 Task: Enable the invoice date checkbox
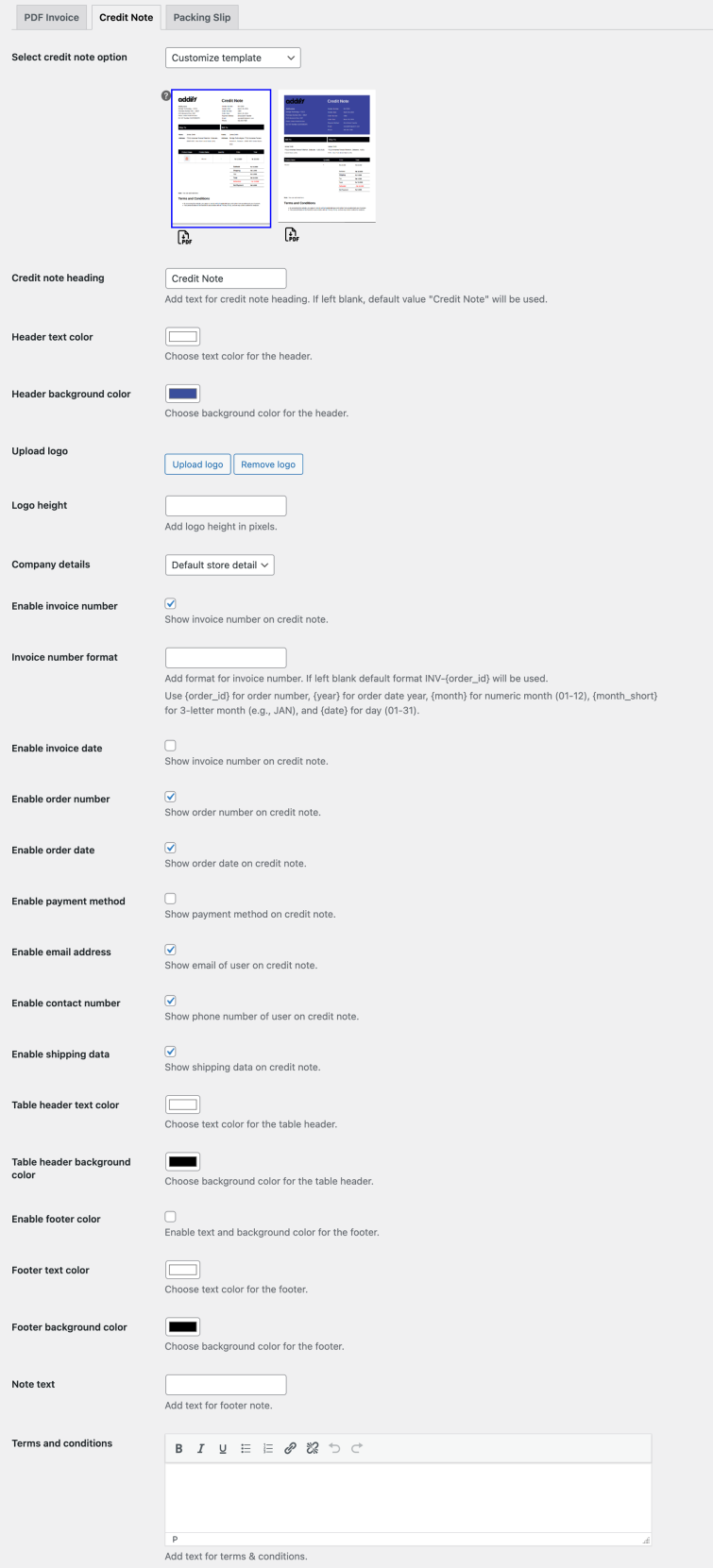171,746
